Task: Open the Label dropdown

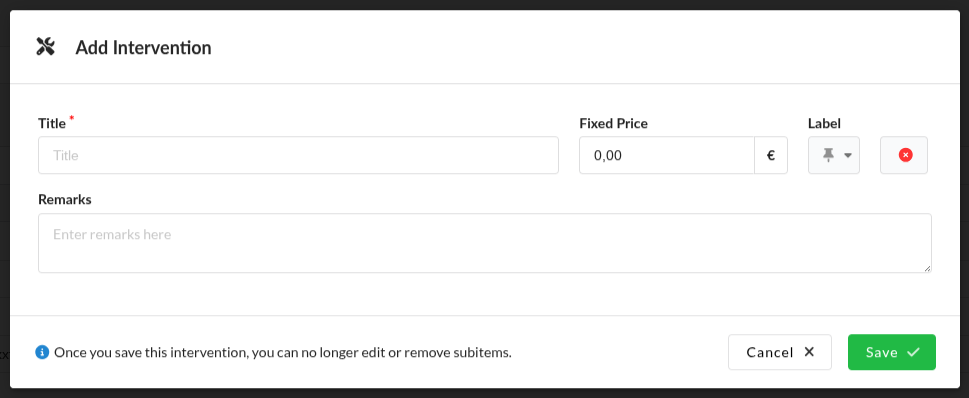Action: pyautogui.click(x=834, y=155)
